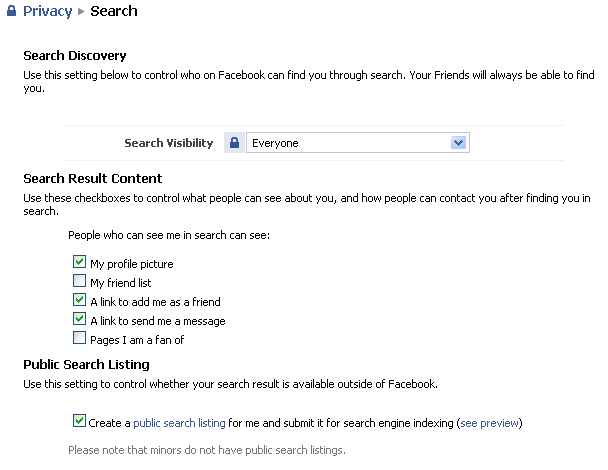Check the Pages I am a fan of box
This screenshot has width=608, height=470.
[x=79, y=338]
